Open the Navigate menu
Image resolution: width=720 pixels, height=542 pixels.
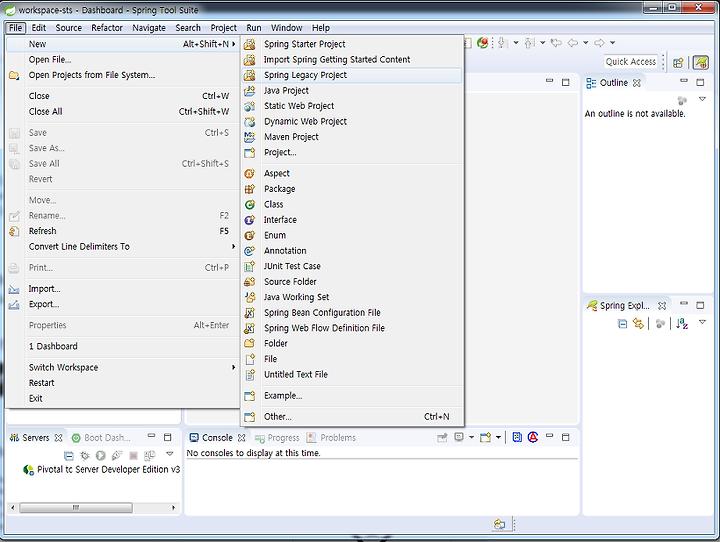pyautogui.click(x=149, y=28)
